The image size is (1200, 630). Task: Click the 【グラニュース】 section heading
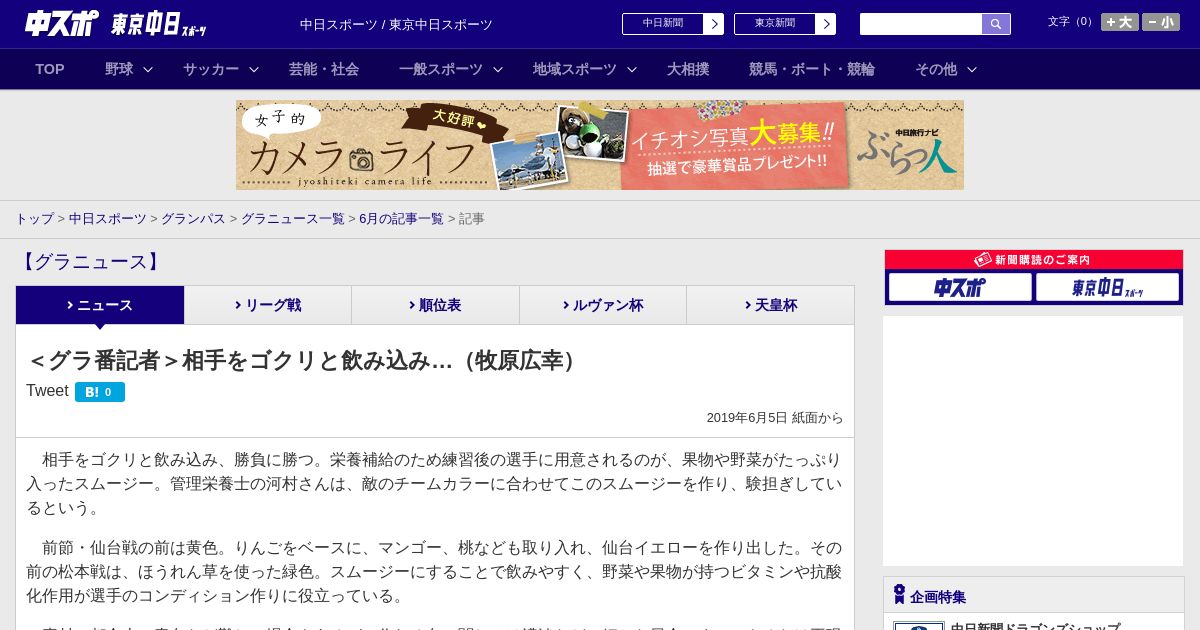(x=89, y=262)
